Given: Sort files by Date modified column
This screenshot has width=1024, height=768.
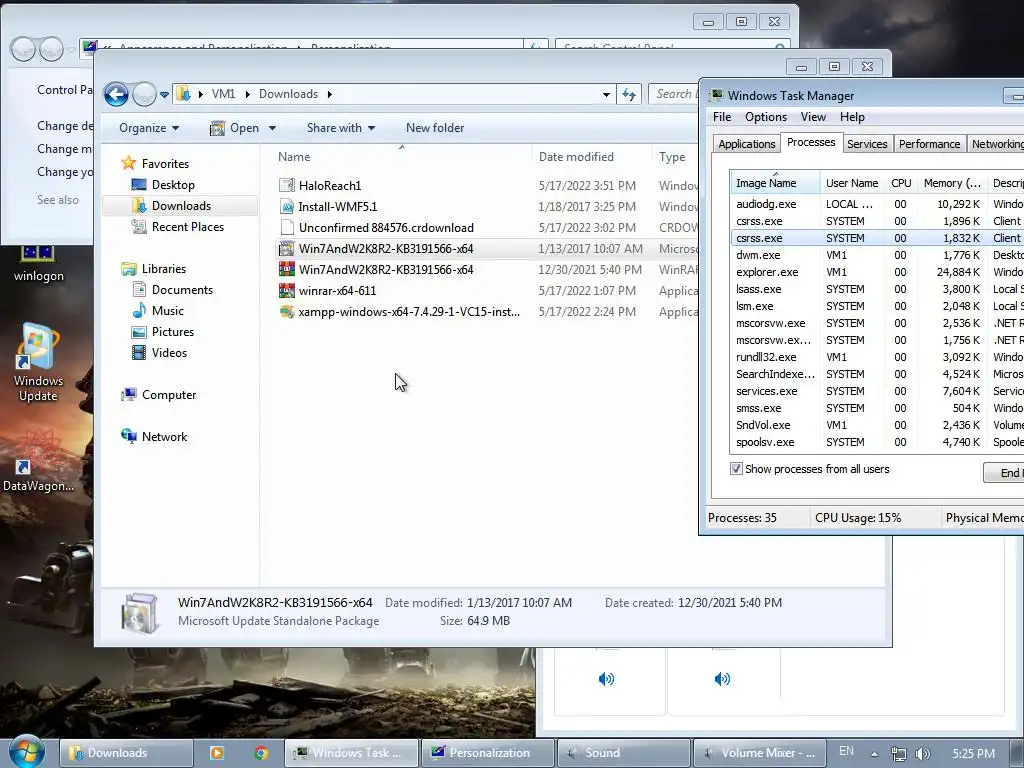Looking at the screenshot, I should (x=591, y=157).
